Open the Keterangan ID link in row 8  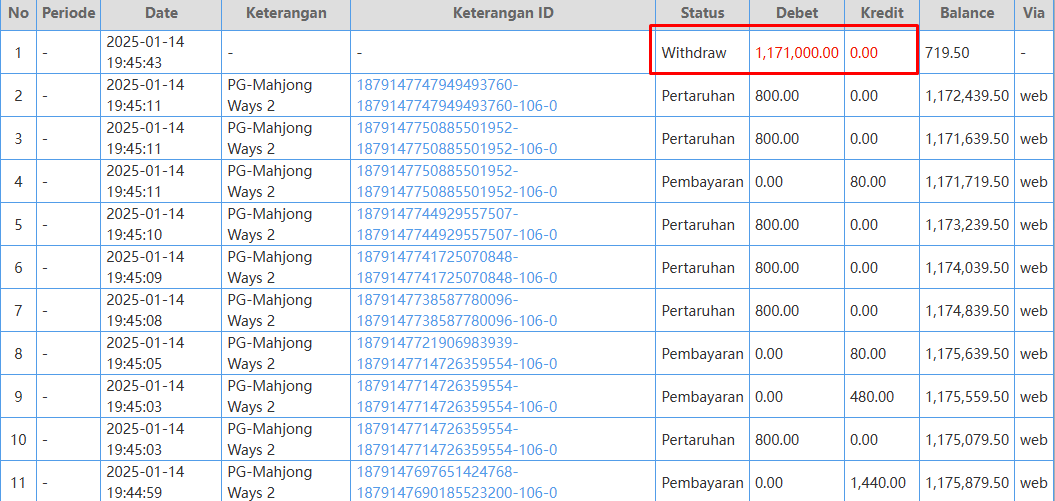pyautogui.click(x=457, y=354)
